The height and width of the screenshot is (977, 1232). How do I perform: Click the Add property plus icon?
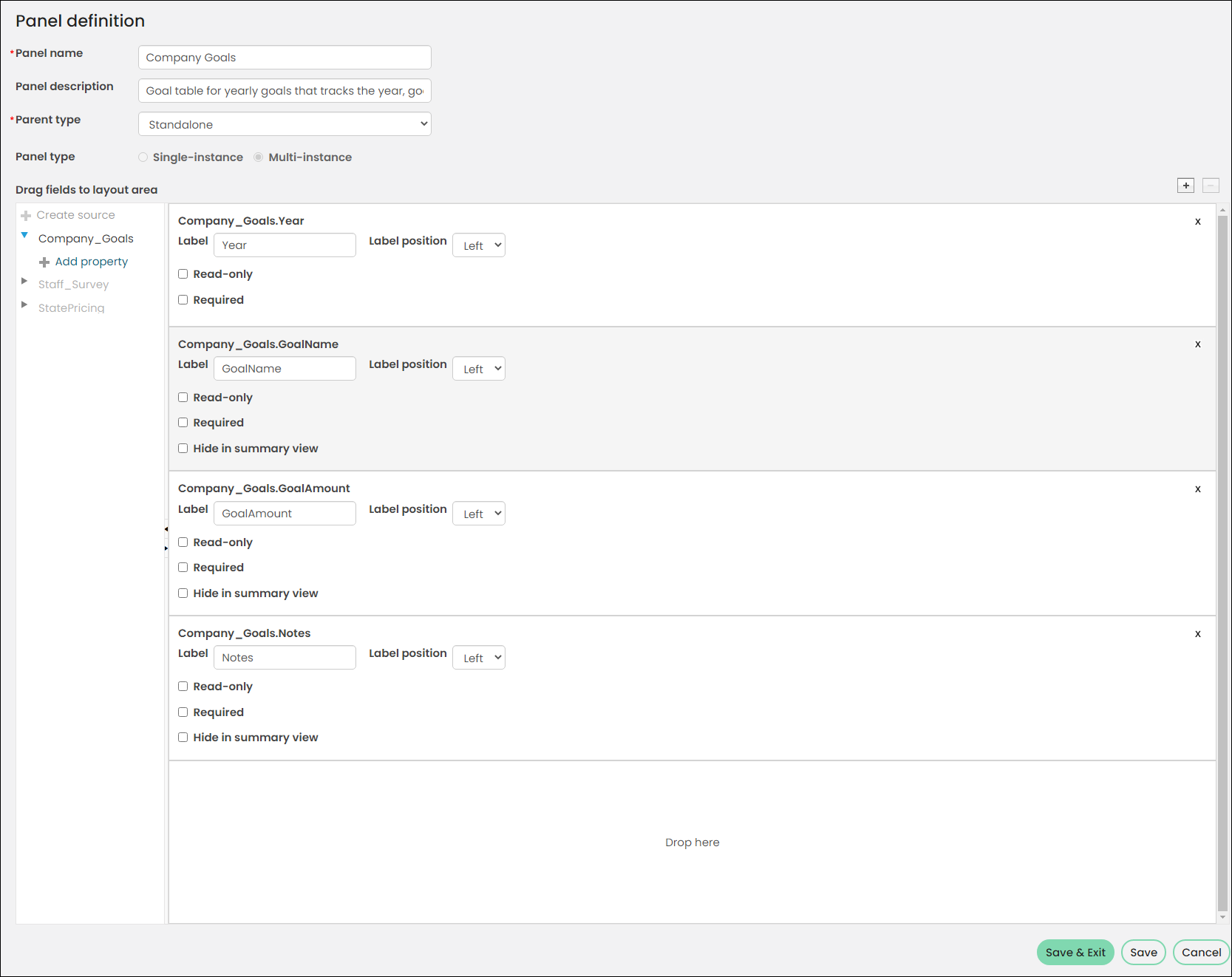coord(44,262)
